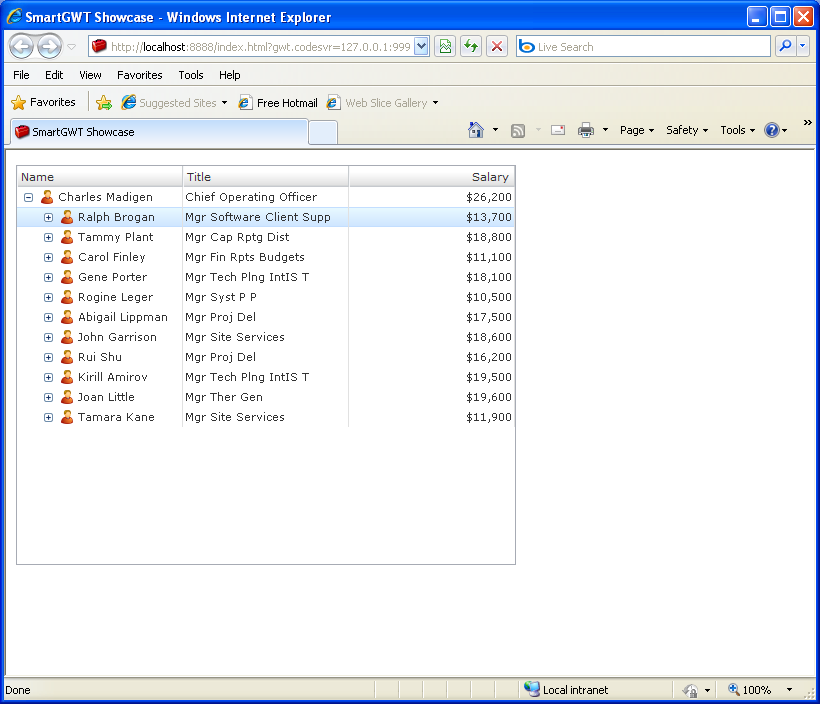The height and width of the screenshot is (704, 820).
Task: Expand the command bar overflow chevron
Action: (807, 122)
